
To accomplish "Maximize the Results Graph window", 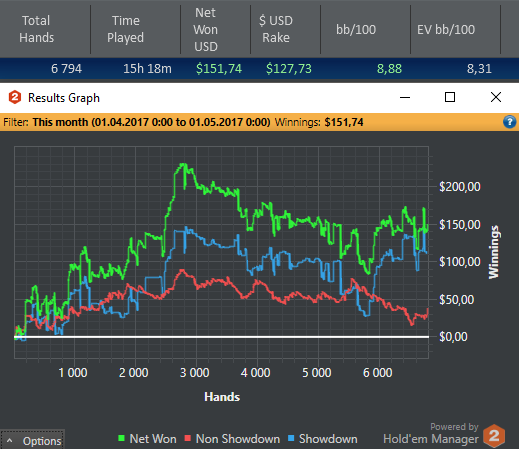I will [x=450, y=97].
